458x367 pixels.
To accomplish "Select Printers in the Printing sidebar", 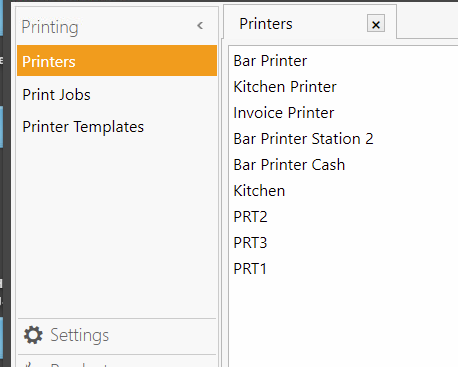I will point(117,61).
